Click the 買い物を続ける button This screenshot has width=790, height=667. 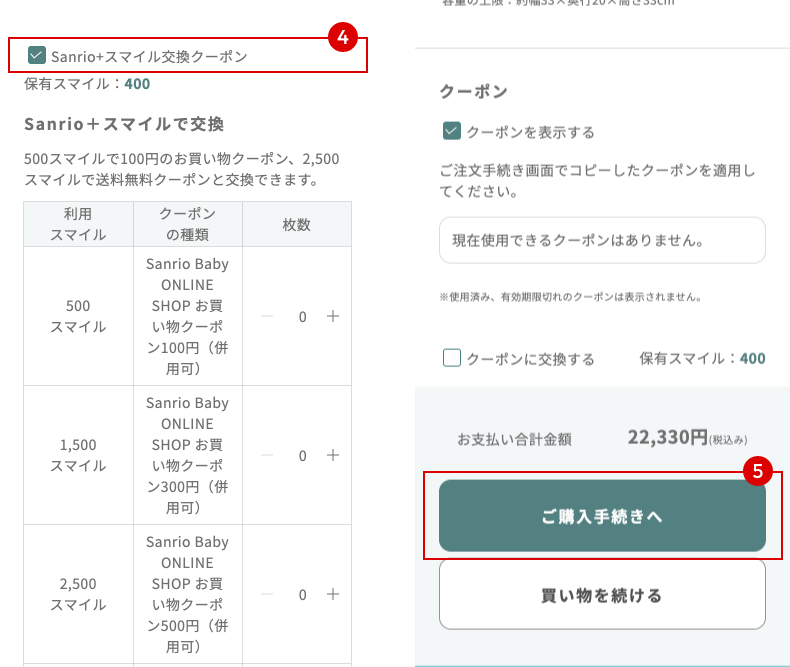(x=602, y=595)
